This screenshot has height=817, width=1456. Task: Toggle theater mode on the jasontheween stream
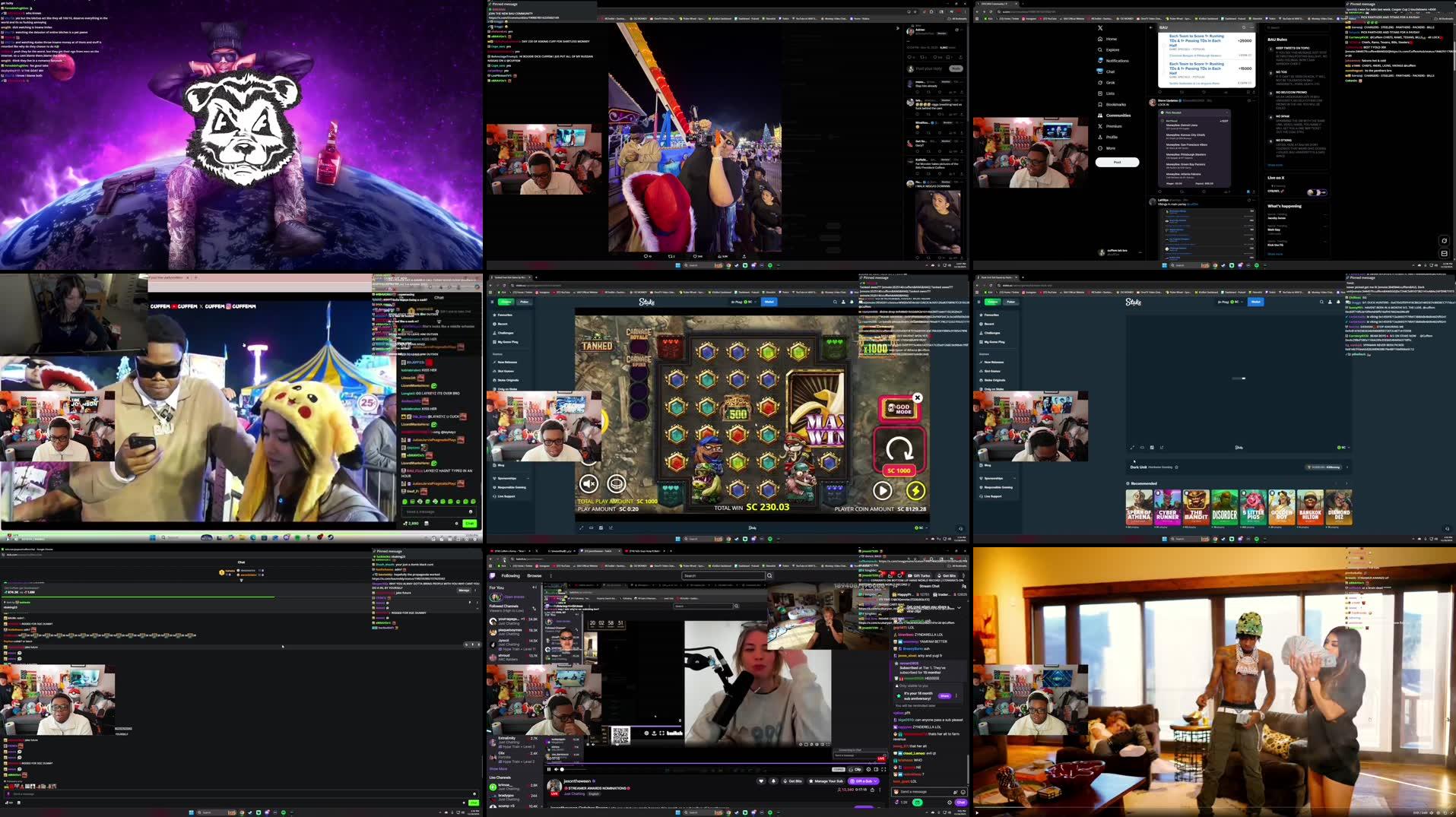click(875, 770)
